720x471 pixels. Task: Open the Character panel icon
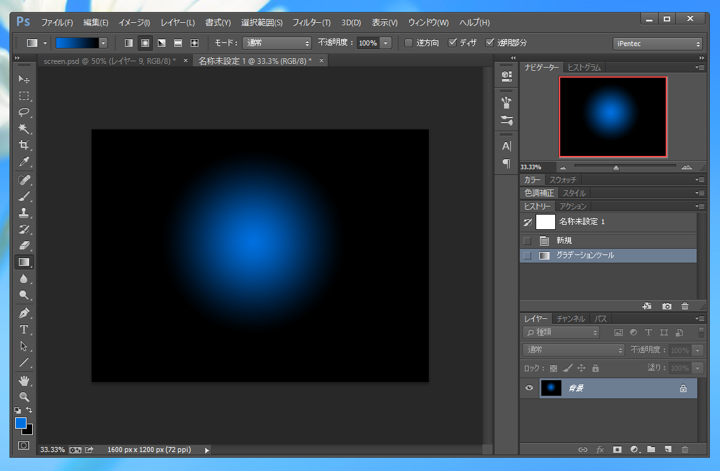point(506,146)
